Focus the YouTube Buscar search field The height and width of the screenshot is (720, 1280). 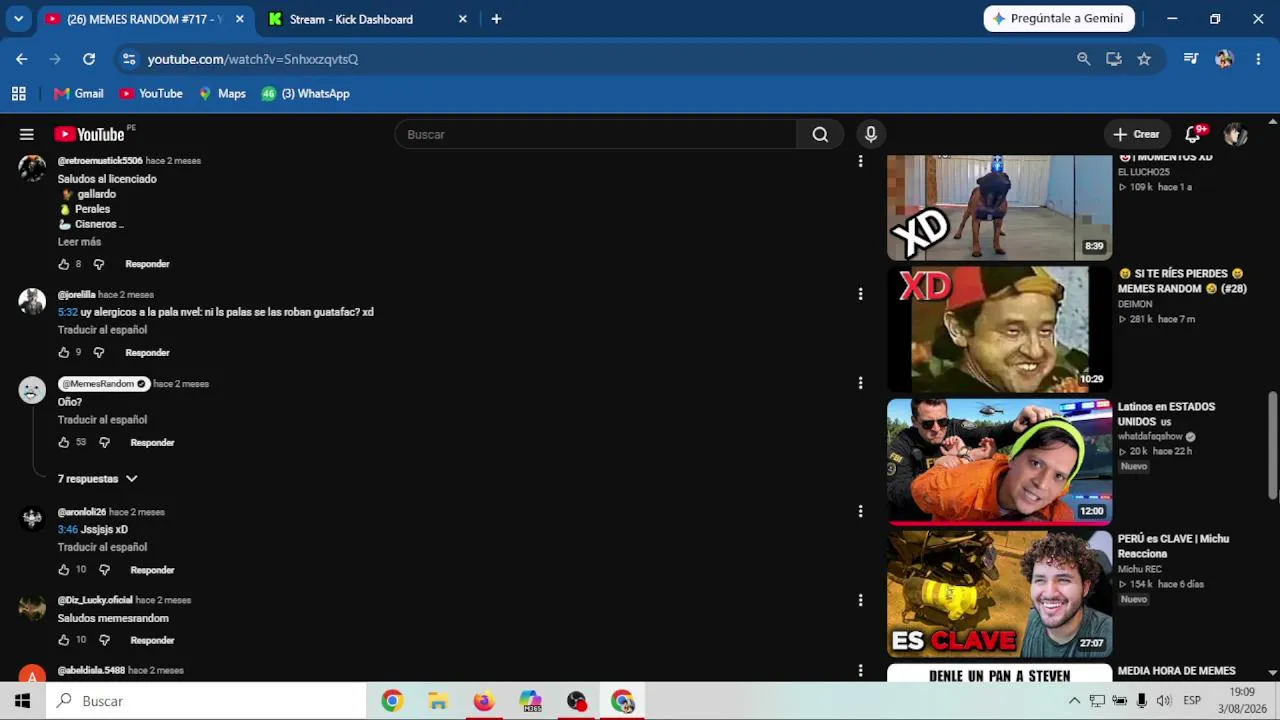596,134
